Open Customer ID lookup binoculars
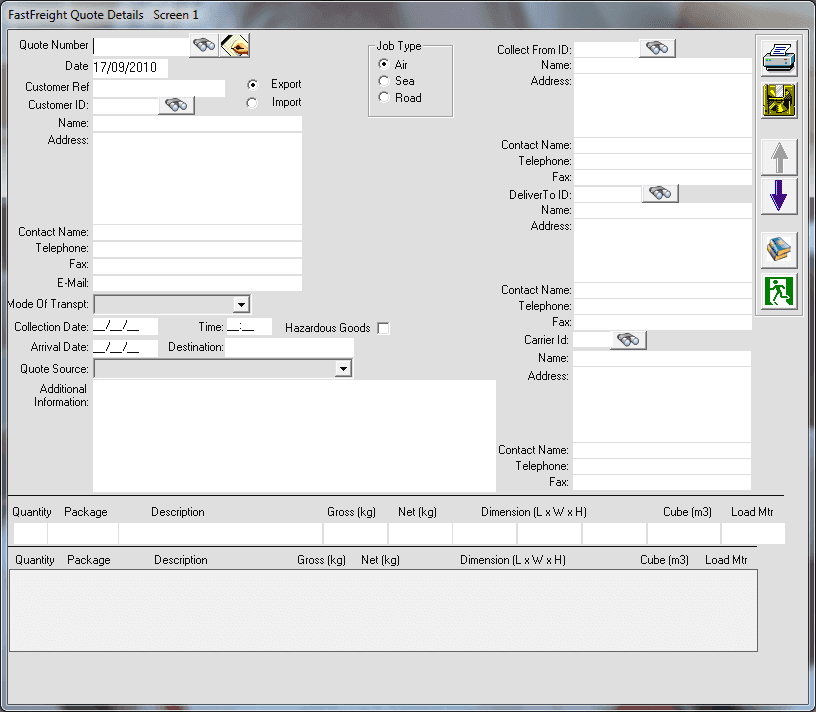 click(176, 105)
